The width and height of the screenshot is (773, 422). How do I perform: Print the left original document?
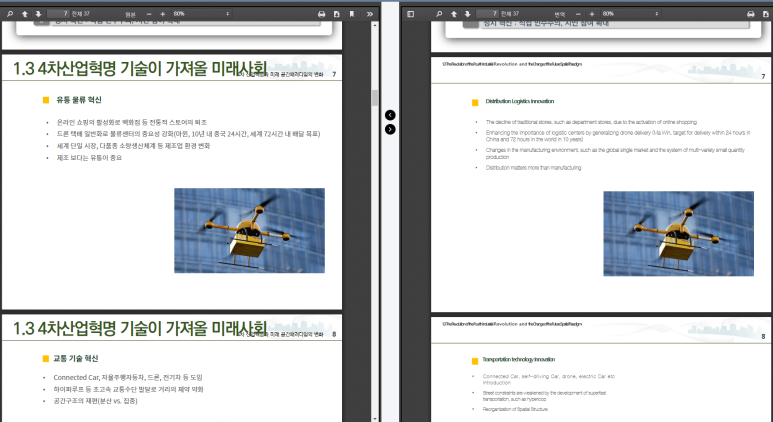point(321,14)
